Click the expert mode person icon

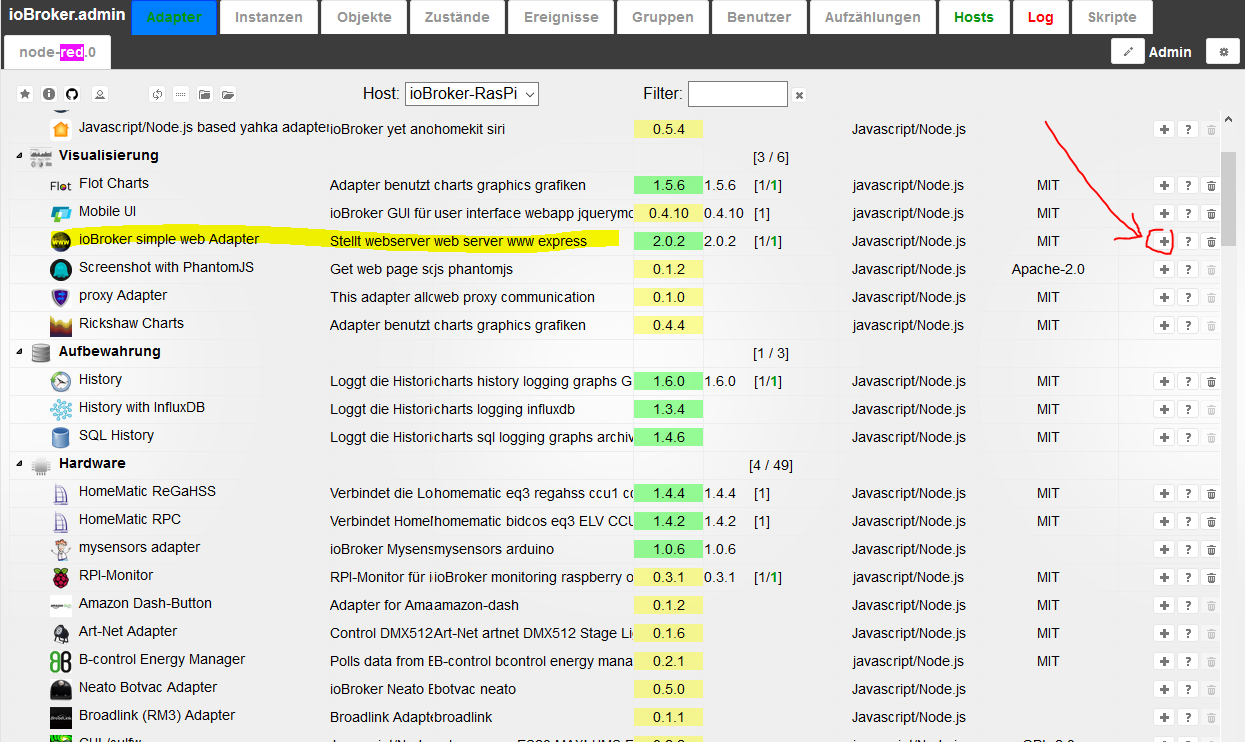click(x=99, y=94)
